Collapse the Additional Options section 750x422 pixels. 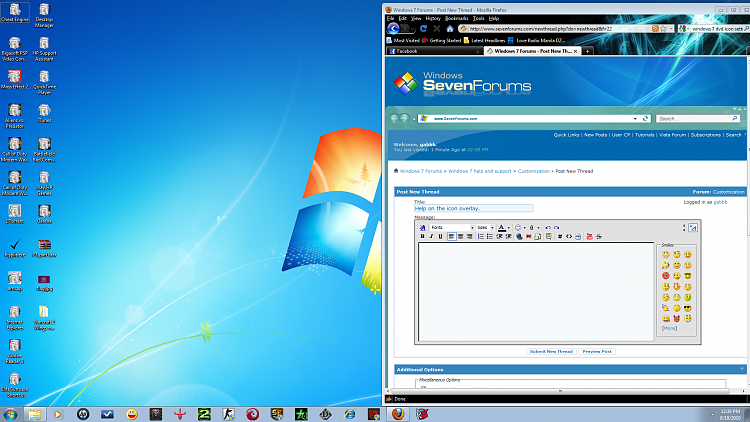pos(742,369)
